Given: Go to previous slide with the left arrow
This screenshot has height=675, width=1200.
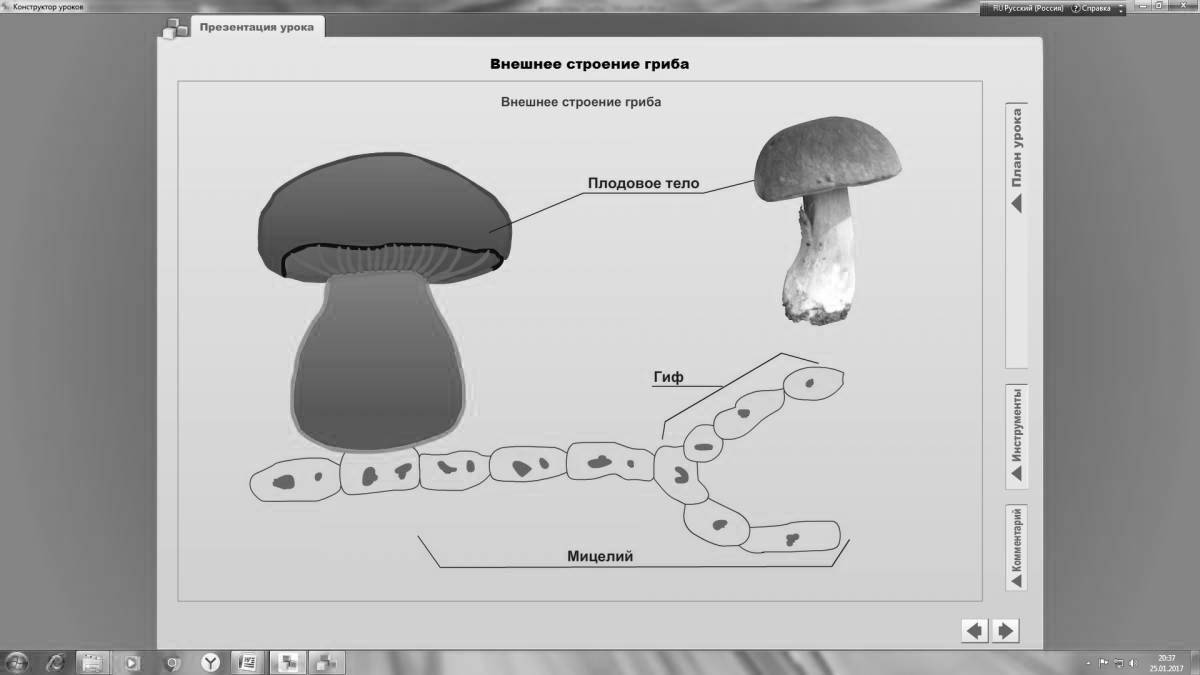Looking at the screenshot, I should point(972,630).
